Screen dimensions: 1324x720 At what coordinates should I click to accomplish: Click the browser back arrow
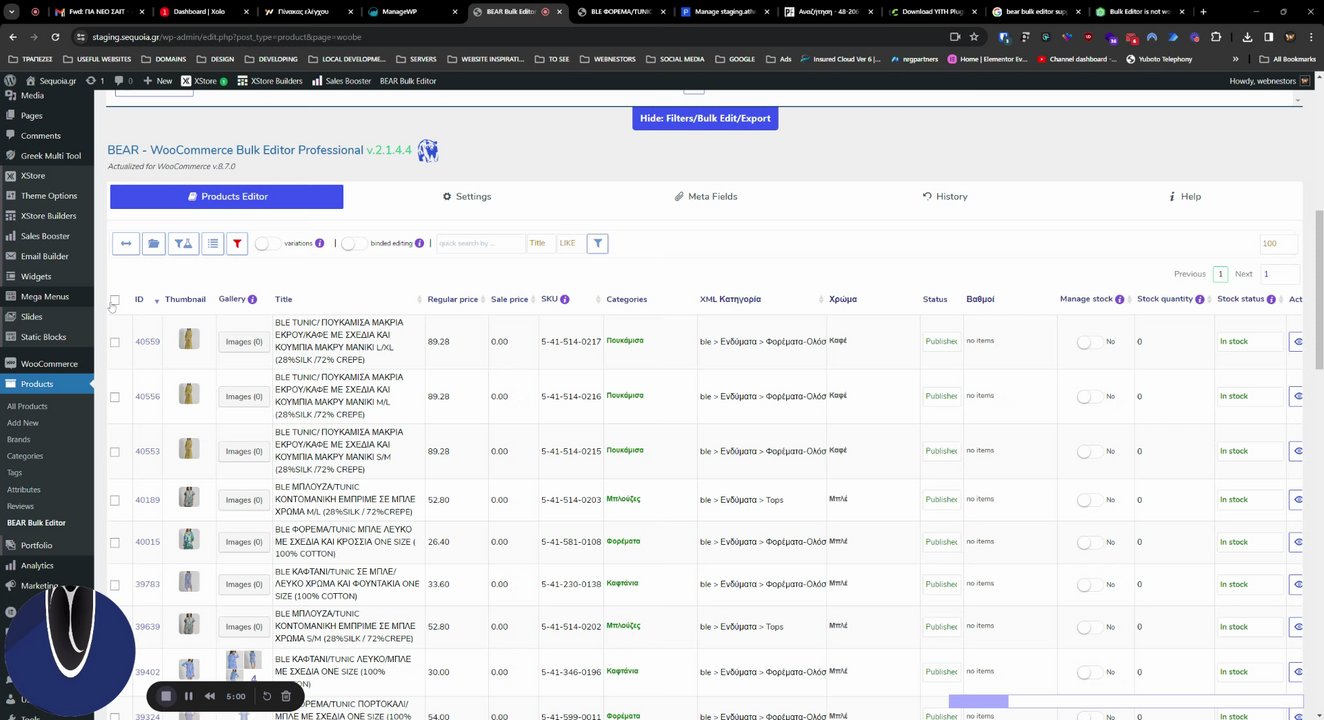[13, 37]
